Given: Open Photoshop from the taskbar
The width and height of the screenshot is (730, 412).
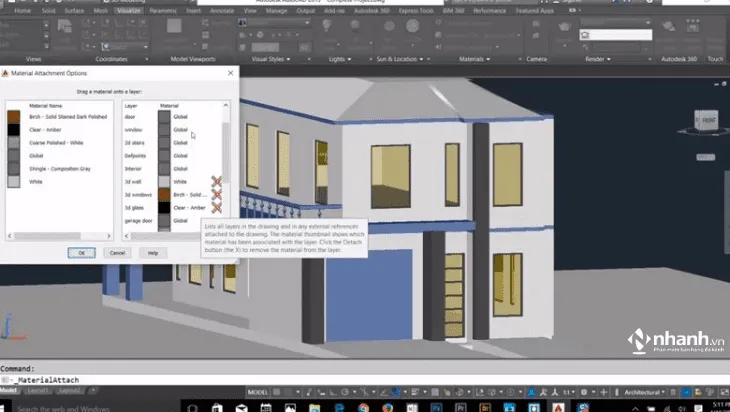Looking at the screenshot, I should [x=436, y=408].
